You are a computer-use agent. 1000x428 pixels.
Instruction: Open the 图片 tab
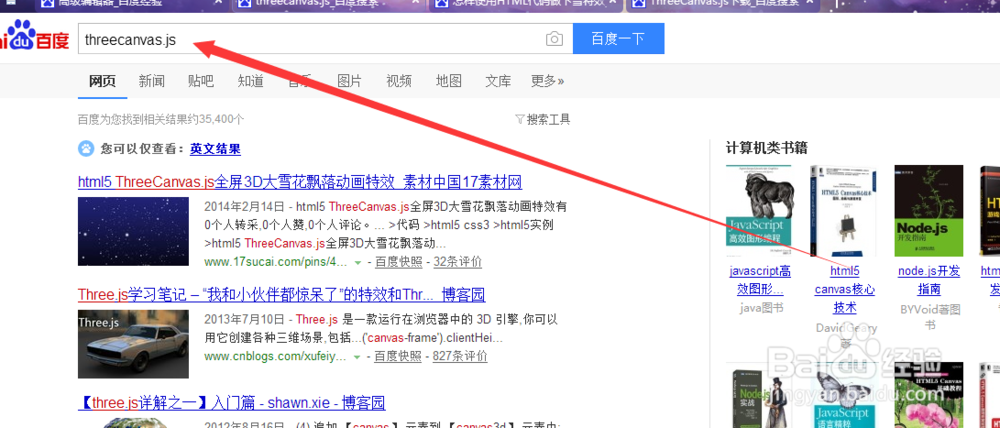point(349,81)
